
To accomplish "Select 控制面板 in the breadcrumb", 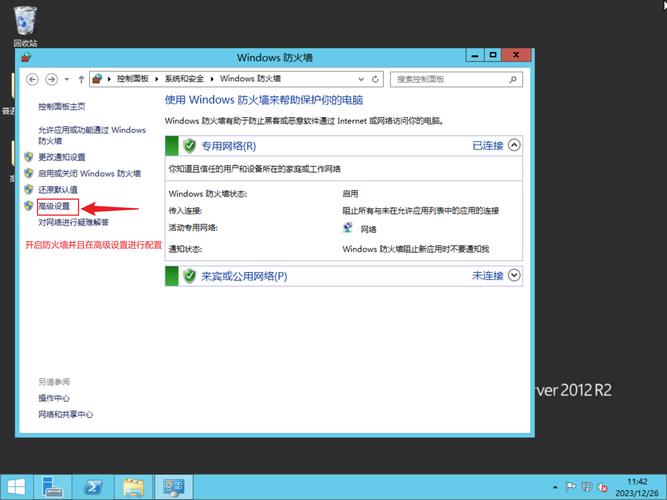I will (133, 79).
